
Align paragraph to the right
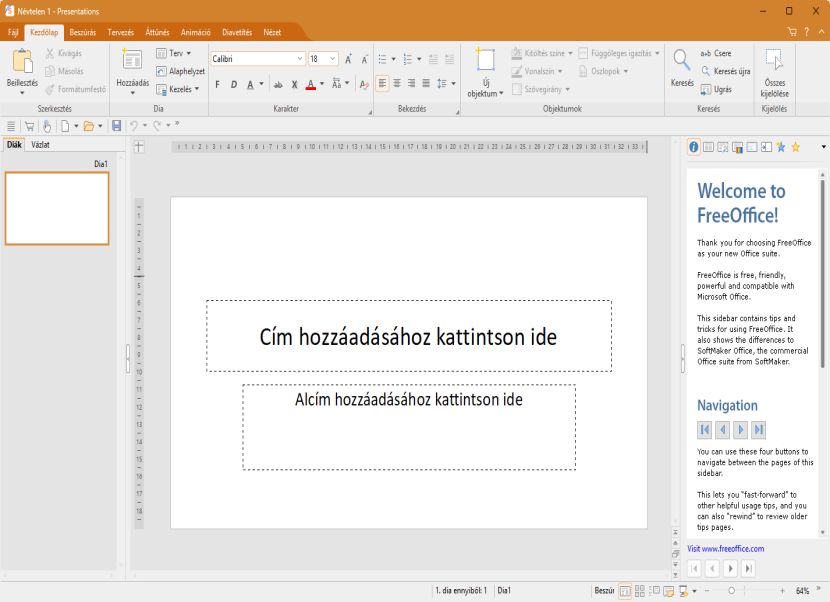pyautogui.click(x=411, y=84)
